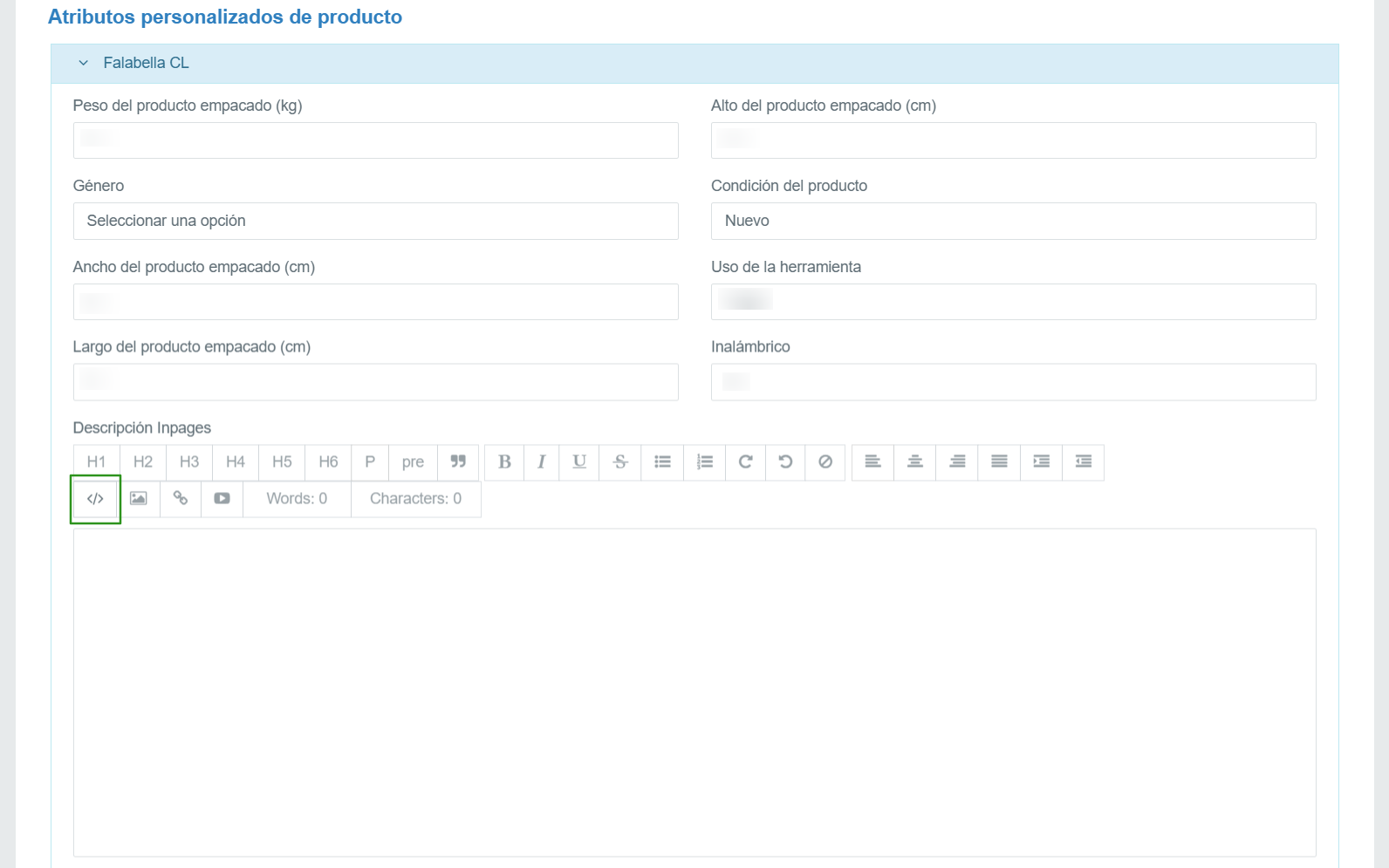Open the Género dropdown

375,222
